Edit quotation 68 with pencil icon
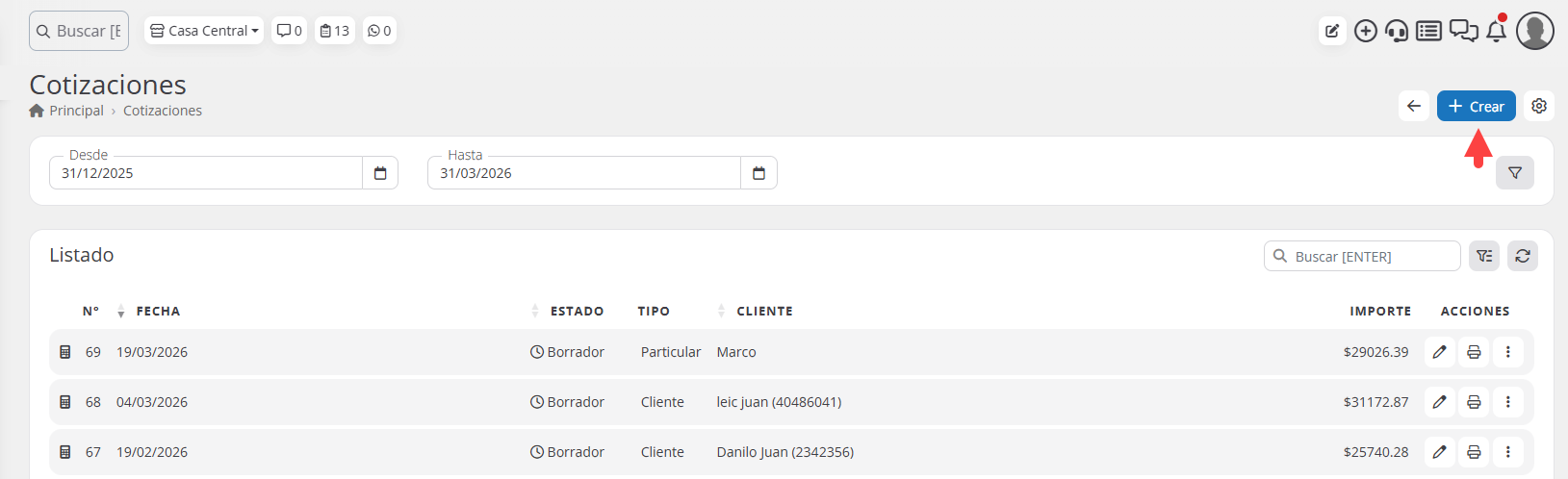Image resolution: width=1568 pixels, height=479 pixels. [x=1439, y=402]
